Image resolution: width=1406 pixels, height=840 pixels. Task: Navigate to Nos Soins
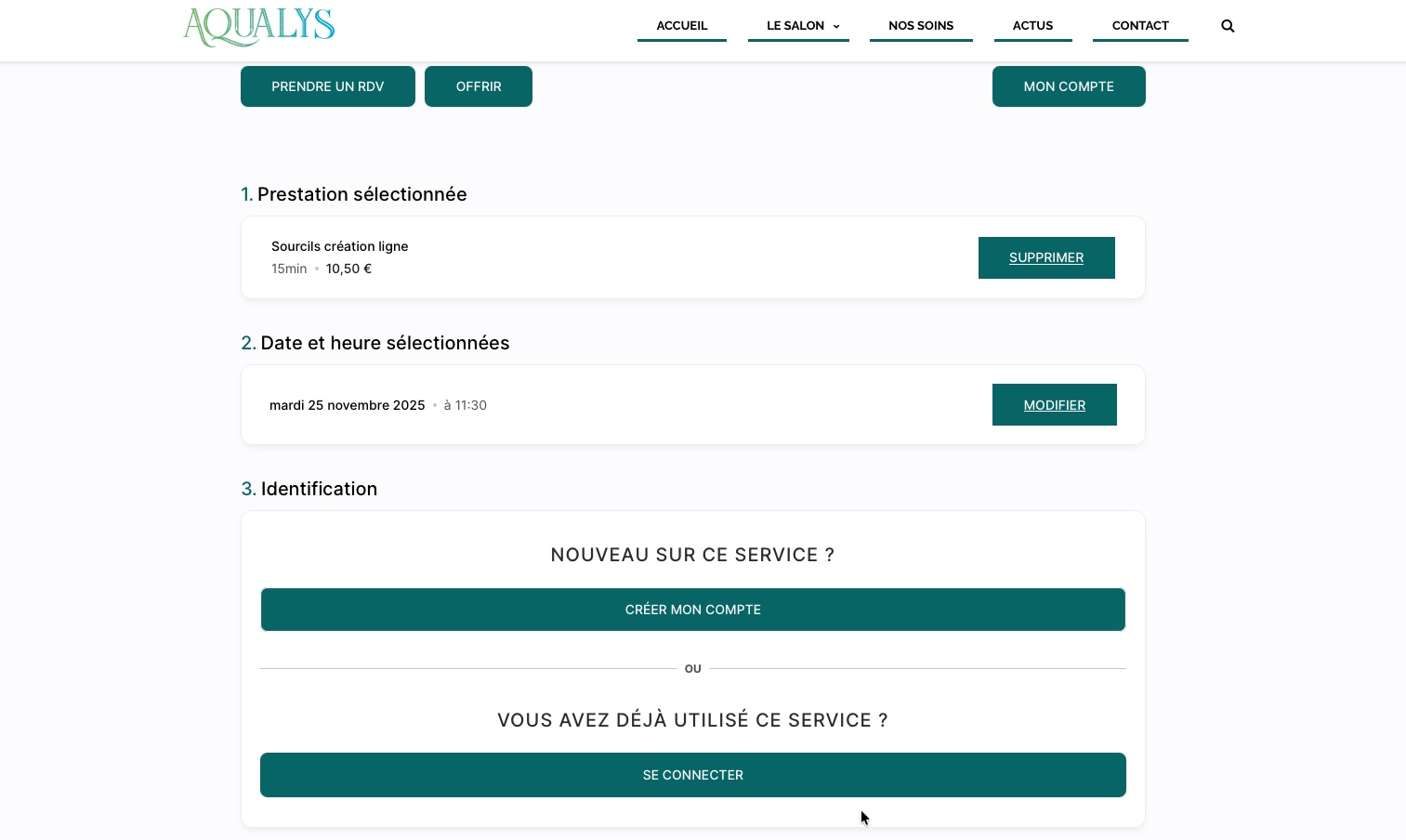pos(920,26)
